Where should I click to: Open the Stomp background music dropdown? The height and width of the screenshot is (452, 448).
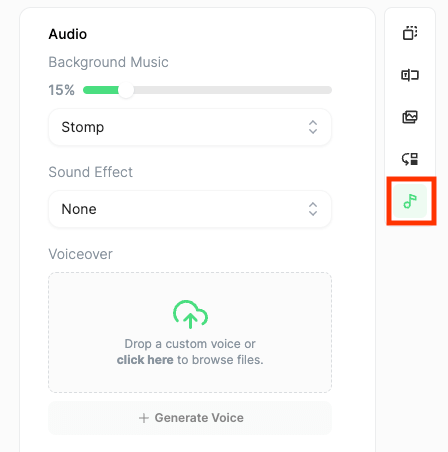coord(190,127)
